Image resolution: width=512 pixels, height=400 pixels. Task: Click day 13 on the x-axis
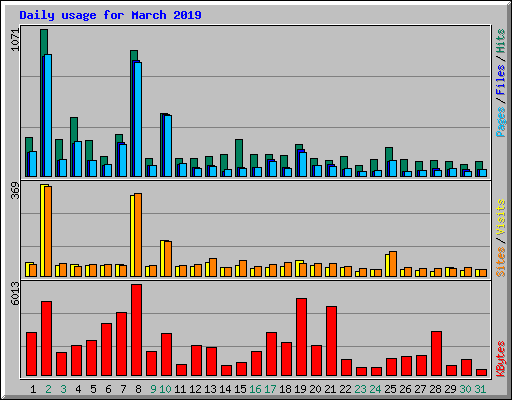[x=210, y=389]
